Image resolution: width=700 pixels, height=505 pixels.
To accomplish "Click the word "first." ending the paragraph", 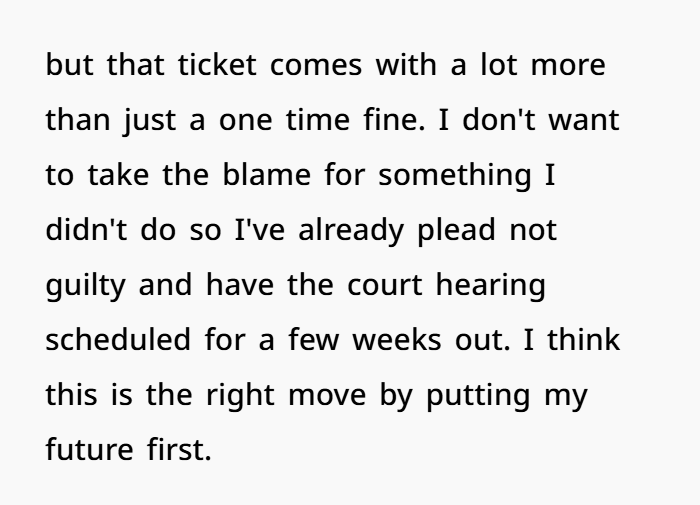I will (179, 449).
